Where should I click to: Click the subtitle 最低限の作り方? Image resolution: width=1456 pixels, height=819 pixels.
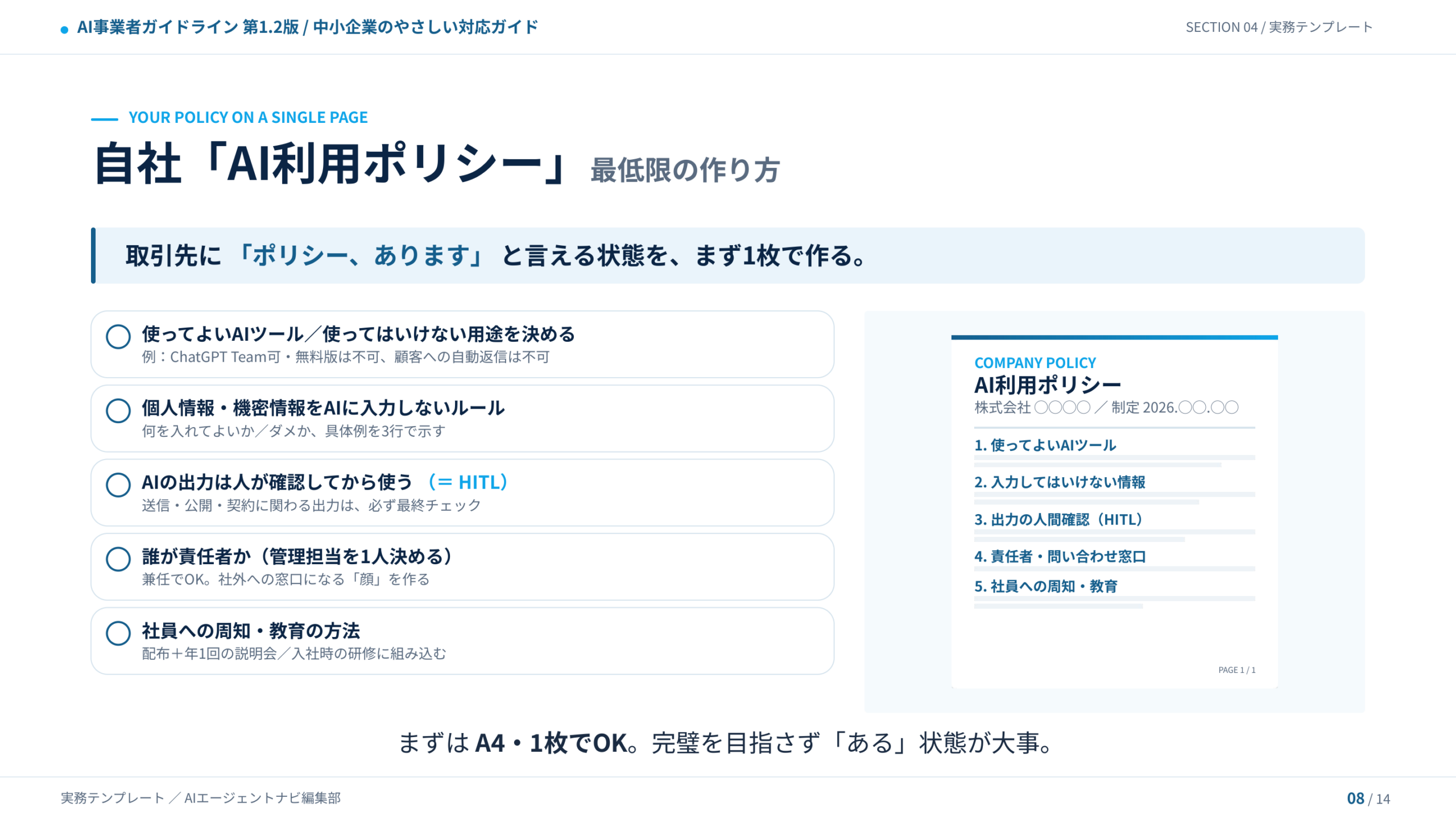(685, 170)
